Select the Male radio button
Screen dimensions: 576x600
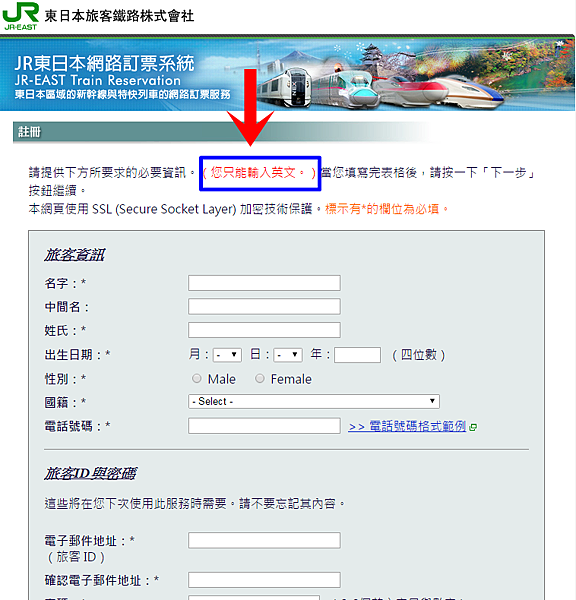[197, 378]
